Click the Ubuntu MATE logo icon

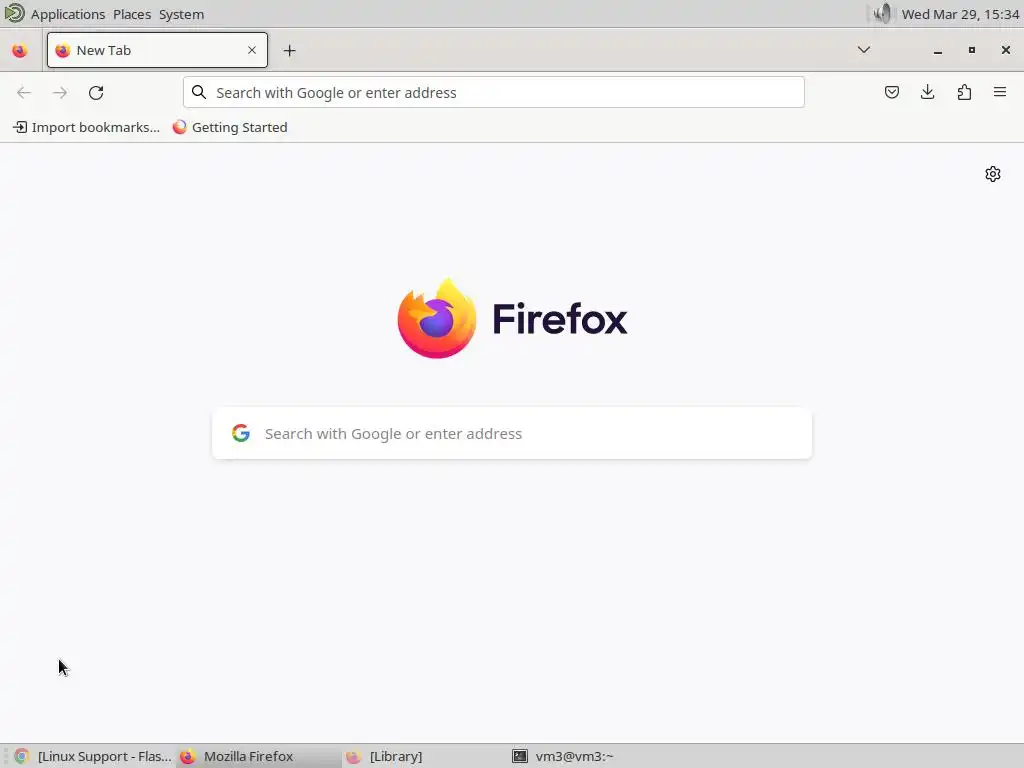[14, 13]
